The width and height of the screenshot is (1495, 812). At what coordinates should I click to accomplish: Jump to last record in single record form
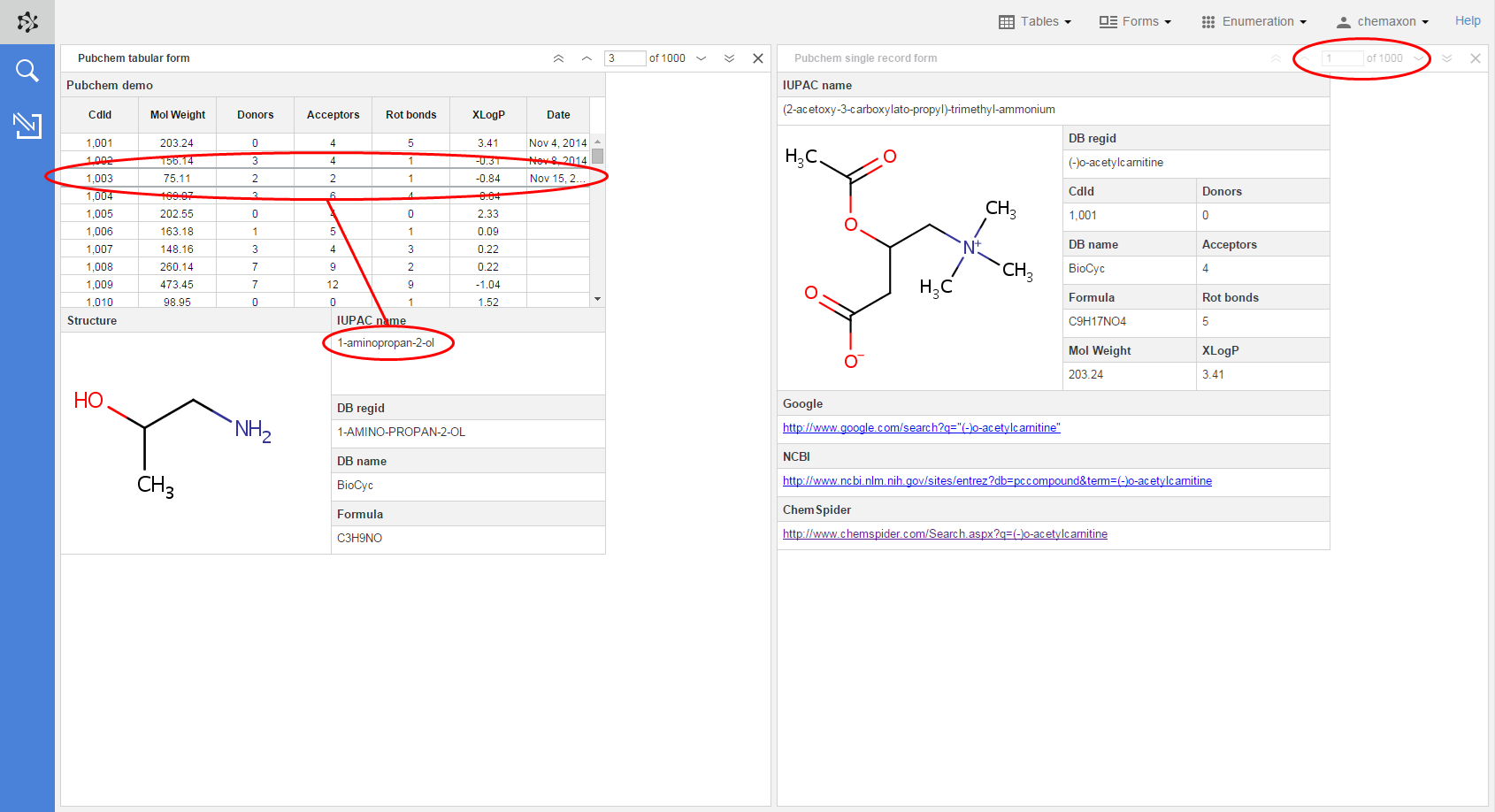tap(1447, 58)
